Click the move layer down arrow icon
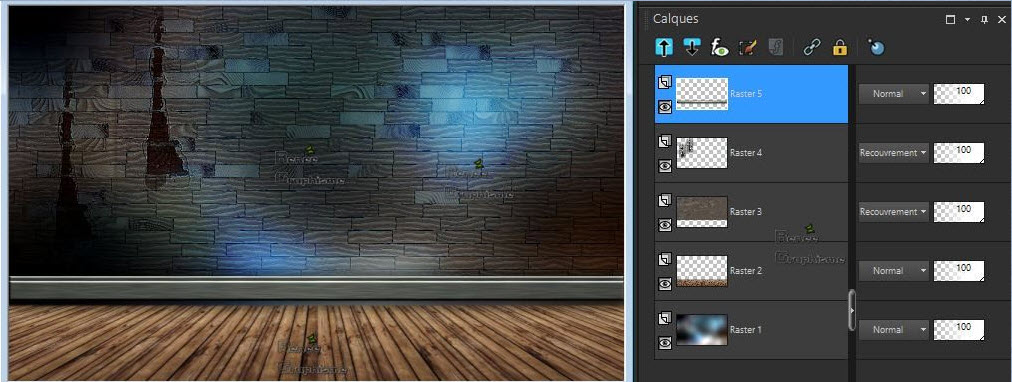 click(692, 47)
